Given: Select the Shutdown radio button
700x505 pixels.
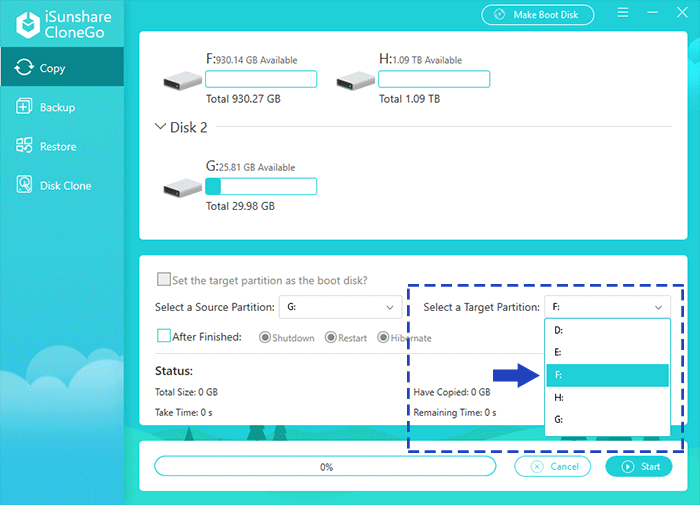Looking at the screenshot, I should pos(265,338).
